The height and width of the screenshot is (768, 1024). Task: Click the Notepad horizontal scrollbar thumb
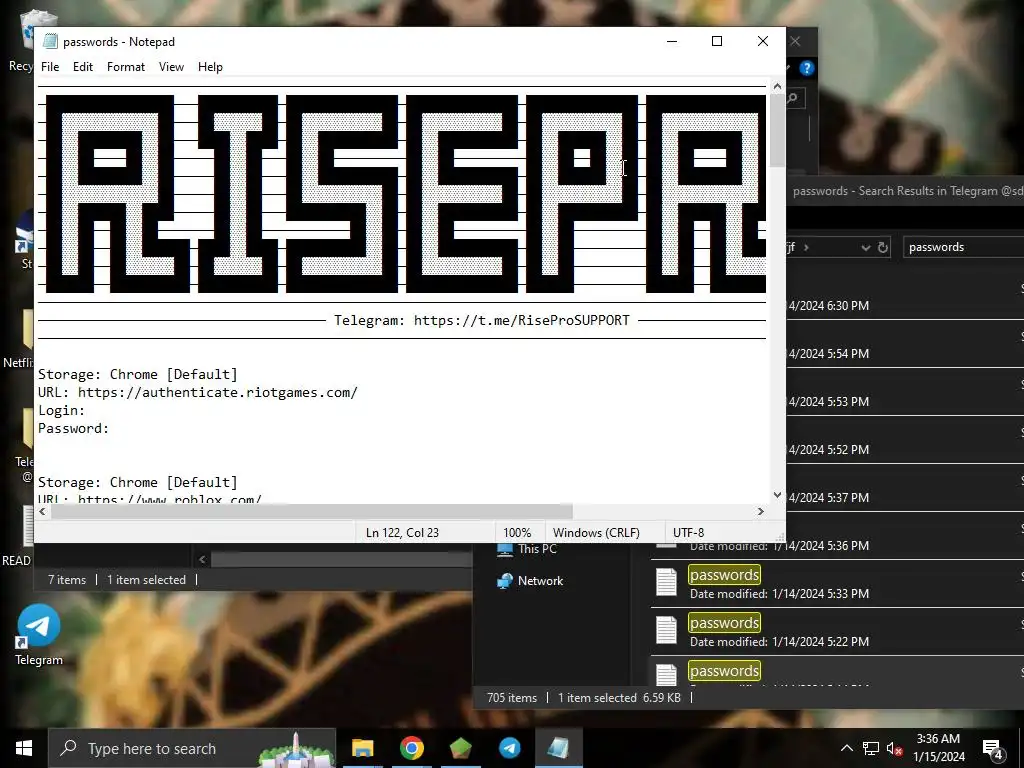click(x=312, y=511)
